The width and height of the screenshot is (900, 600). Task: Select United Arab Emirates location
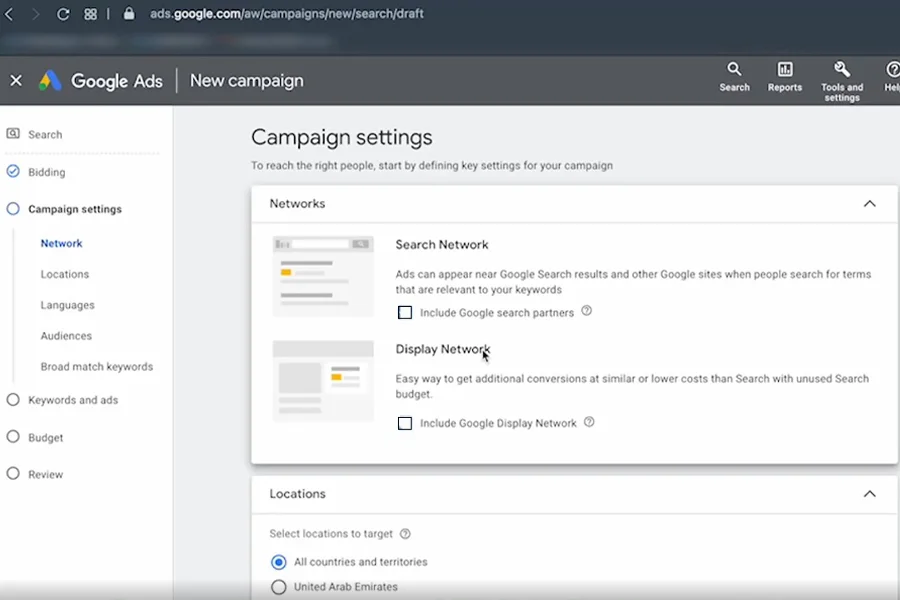tap(278, 587)
